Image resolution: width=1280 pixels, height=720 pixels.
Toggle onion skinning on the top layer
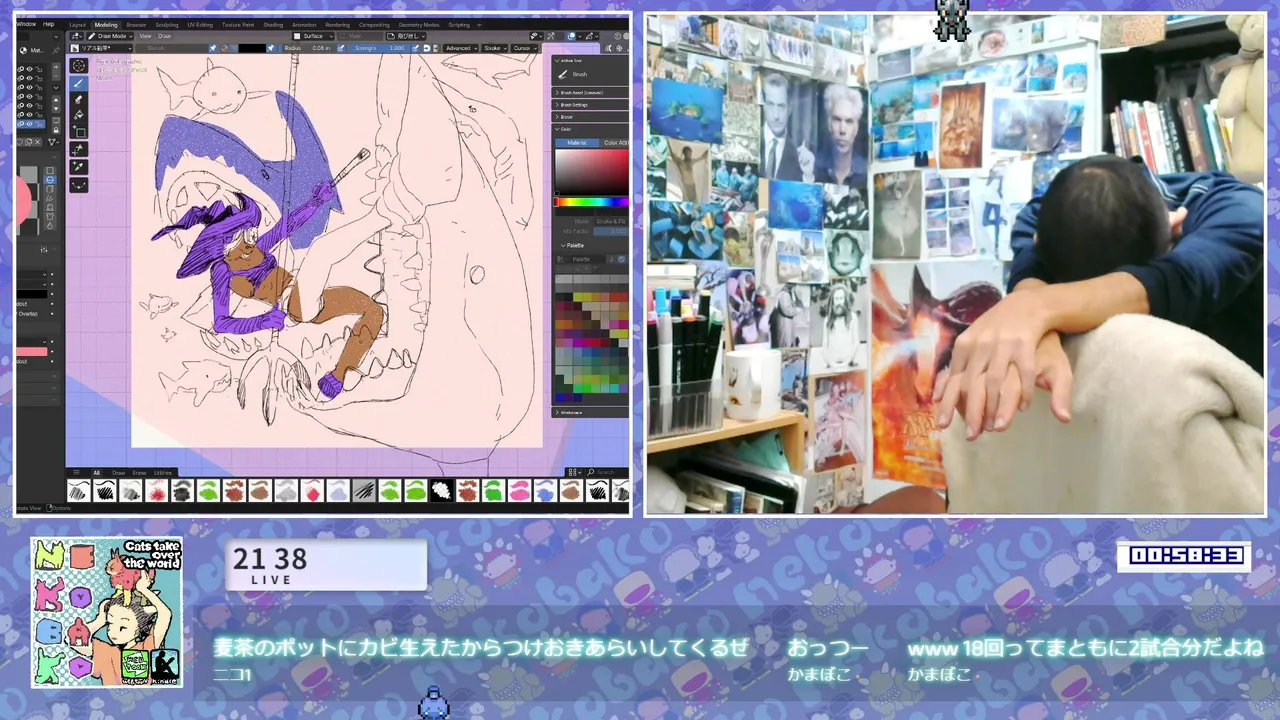click(20, 69)
